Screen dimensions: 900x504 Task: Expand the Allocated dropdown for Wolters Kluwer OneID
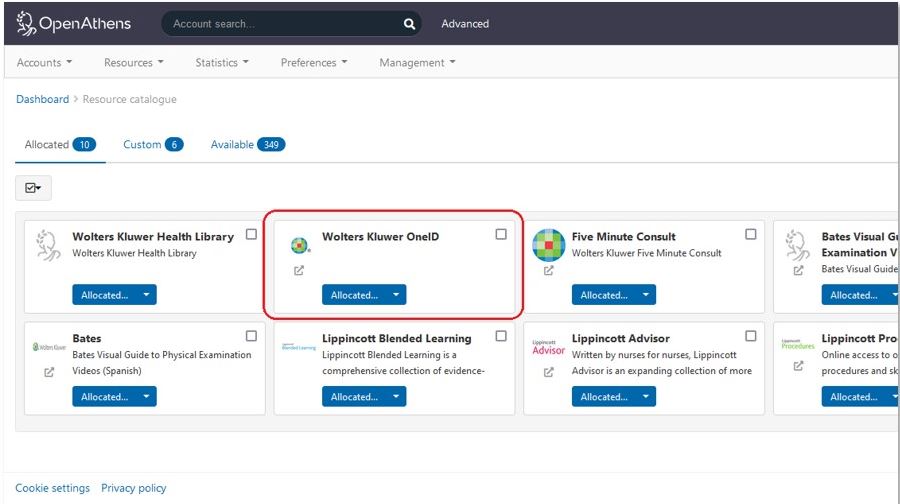point(397,295)
